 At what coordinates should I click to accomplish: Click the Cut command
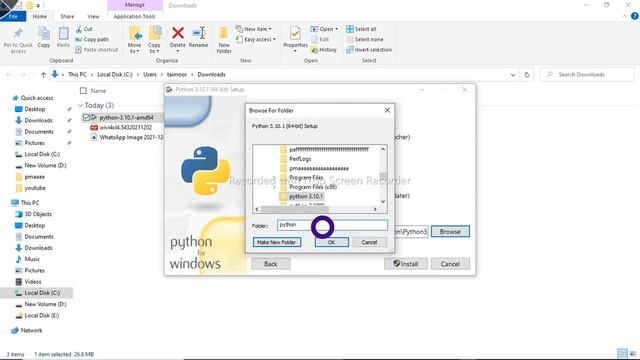pos(84,29)
